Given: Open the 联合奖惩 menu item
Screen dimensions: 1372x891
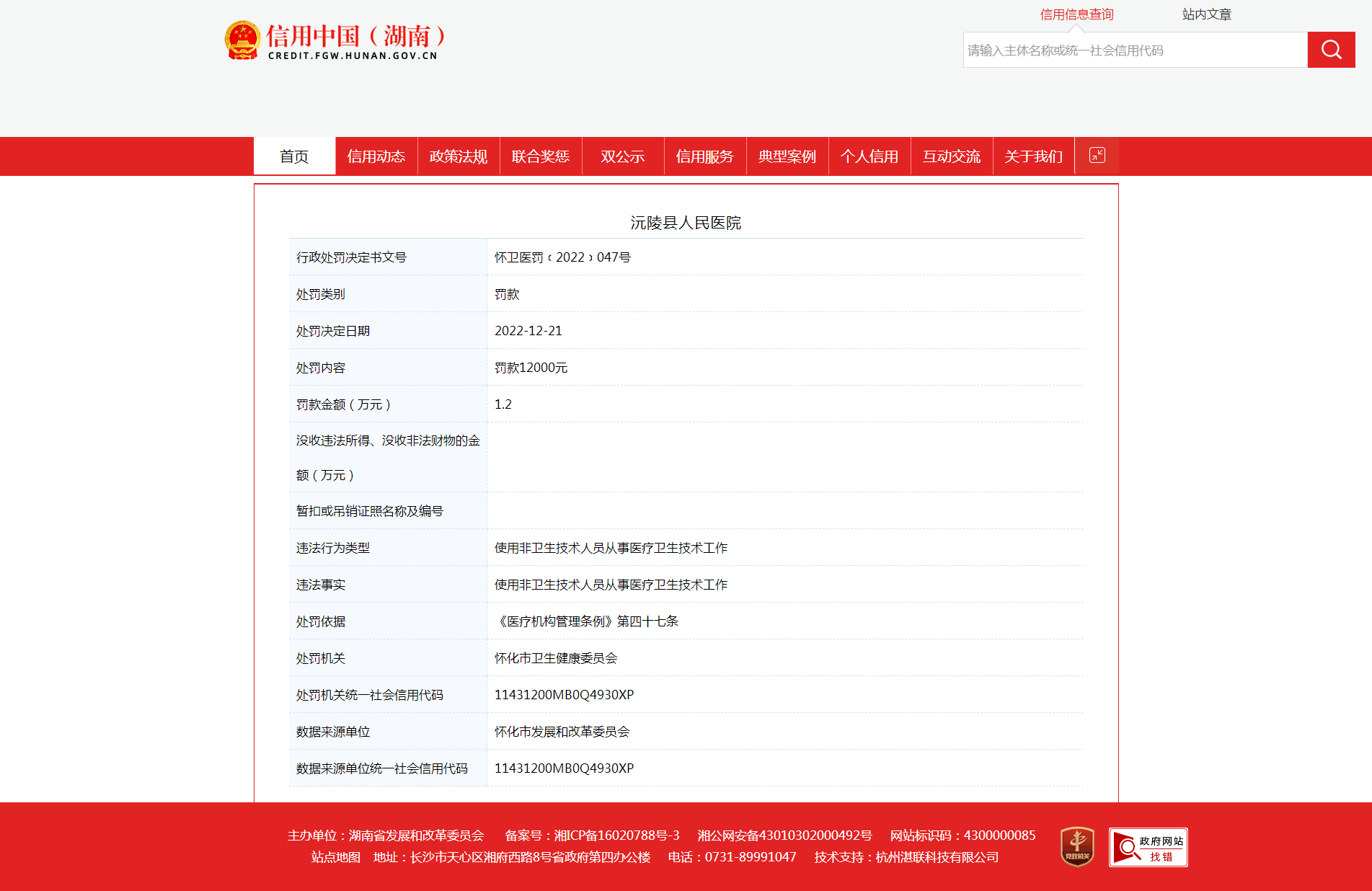Looking at the screenshot, I should coord(541,156).
